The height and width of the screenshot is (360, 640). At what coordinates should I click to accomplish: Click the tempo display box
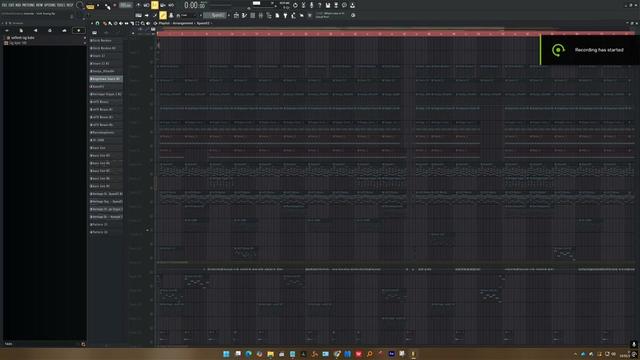coord(126,5)
